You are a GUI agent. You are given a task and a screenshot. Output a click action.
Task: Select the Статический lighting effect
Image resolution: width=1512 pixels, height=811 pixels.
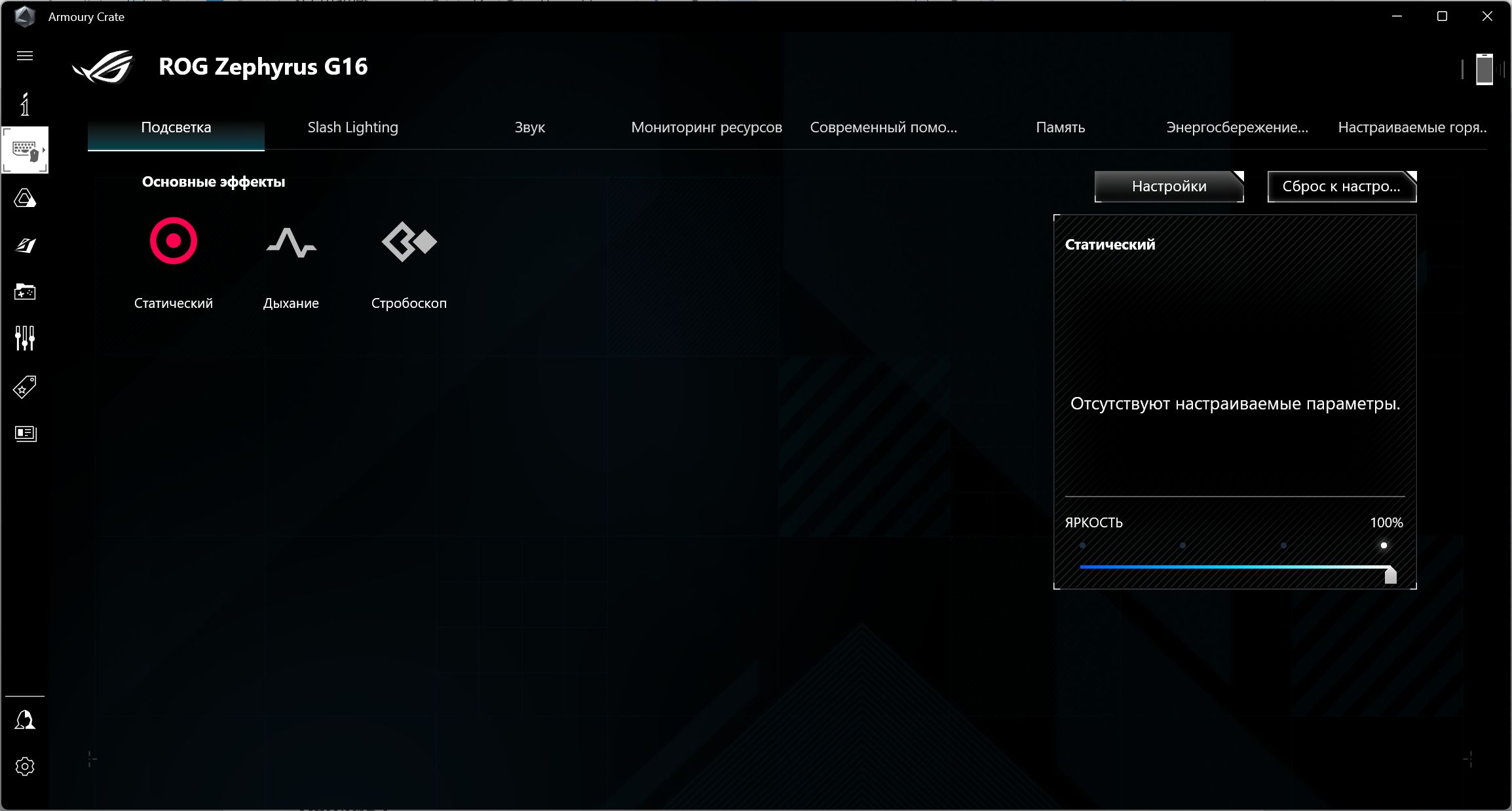174,263
